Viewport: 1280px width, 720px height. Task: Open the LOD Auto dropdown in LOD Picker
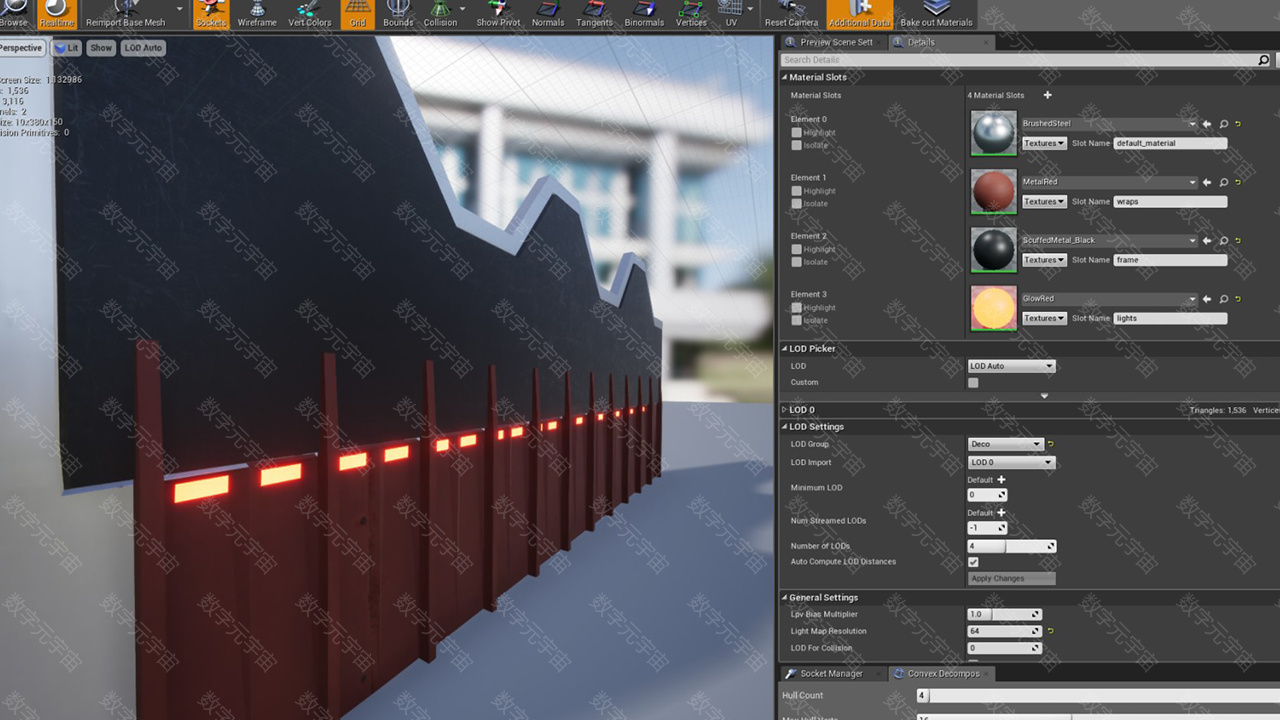tap(1011, 366)
